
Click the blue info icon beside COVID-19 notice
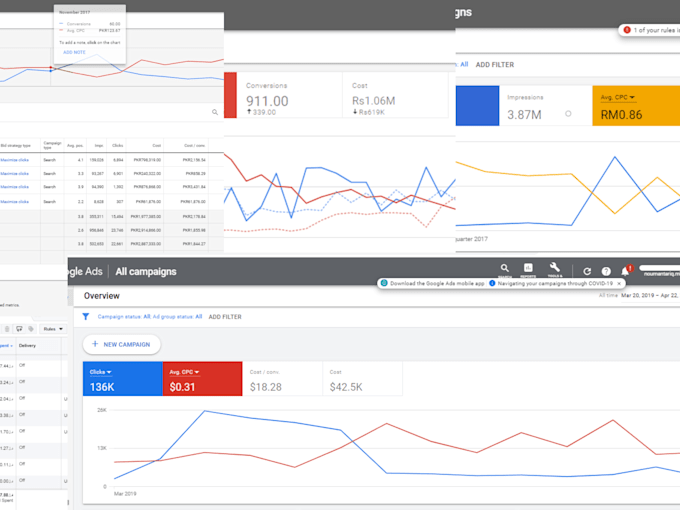click(492, 283)
